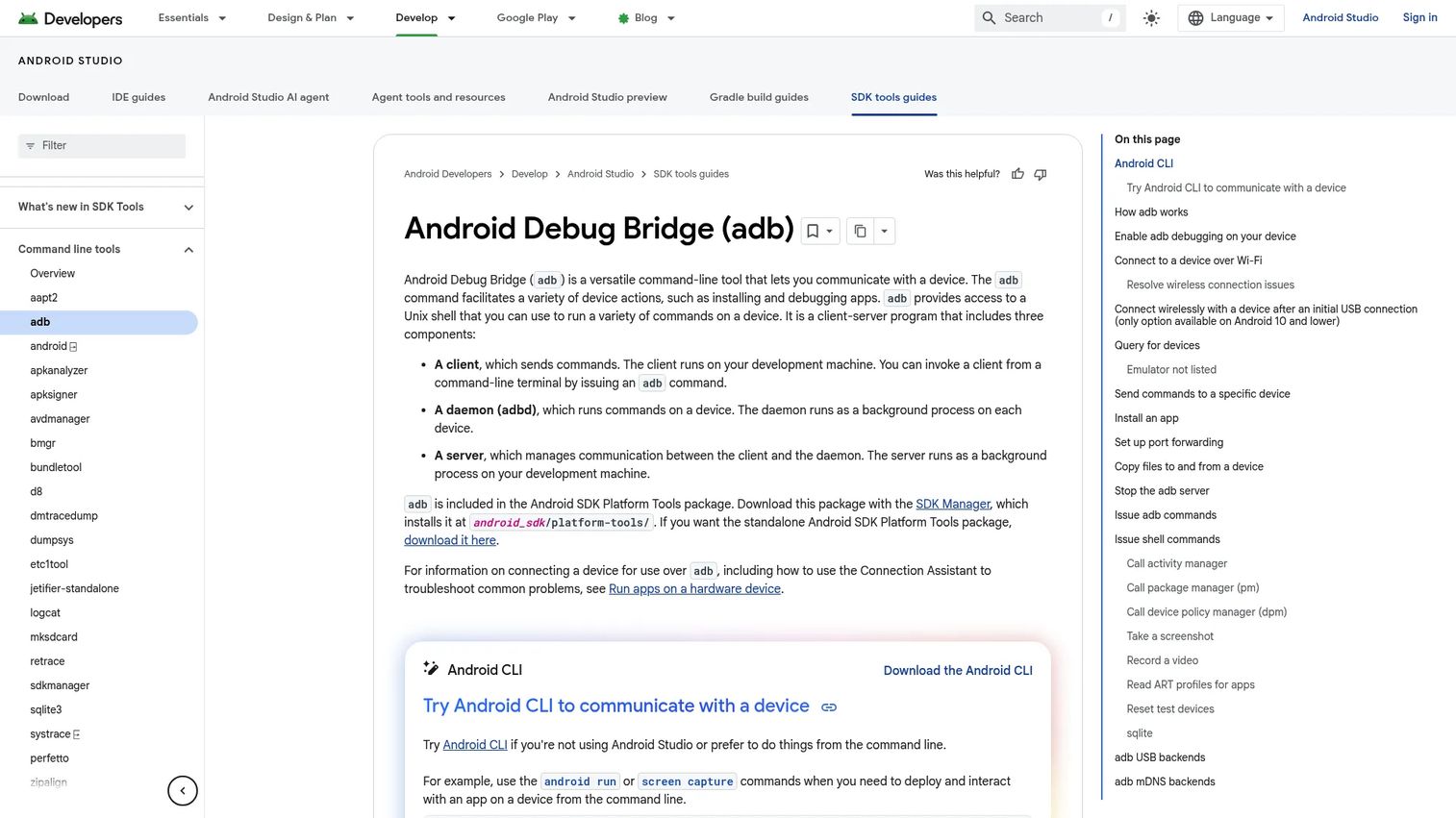Select sdkmanager in the sidebar list
This screenshot has height=818, width=1456.
point(60,686)
